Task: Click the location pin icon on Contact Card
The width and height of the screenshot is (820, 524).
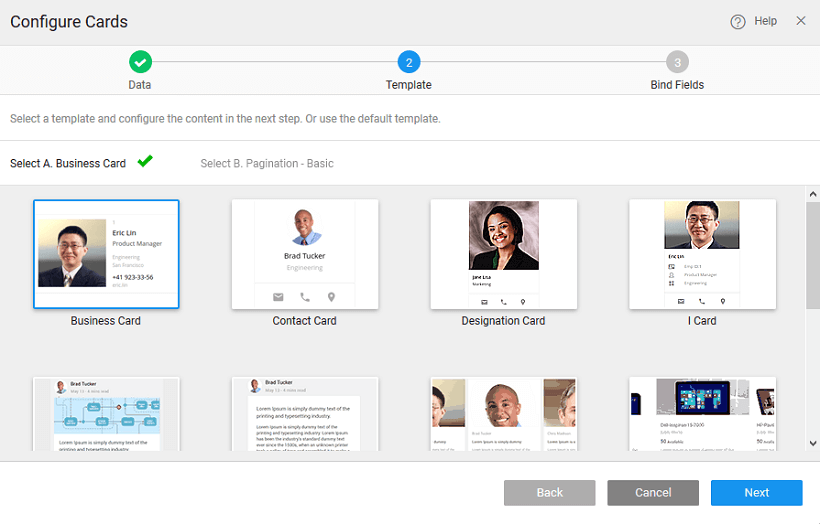Action: pos(331,297)
